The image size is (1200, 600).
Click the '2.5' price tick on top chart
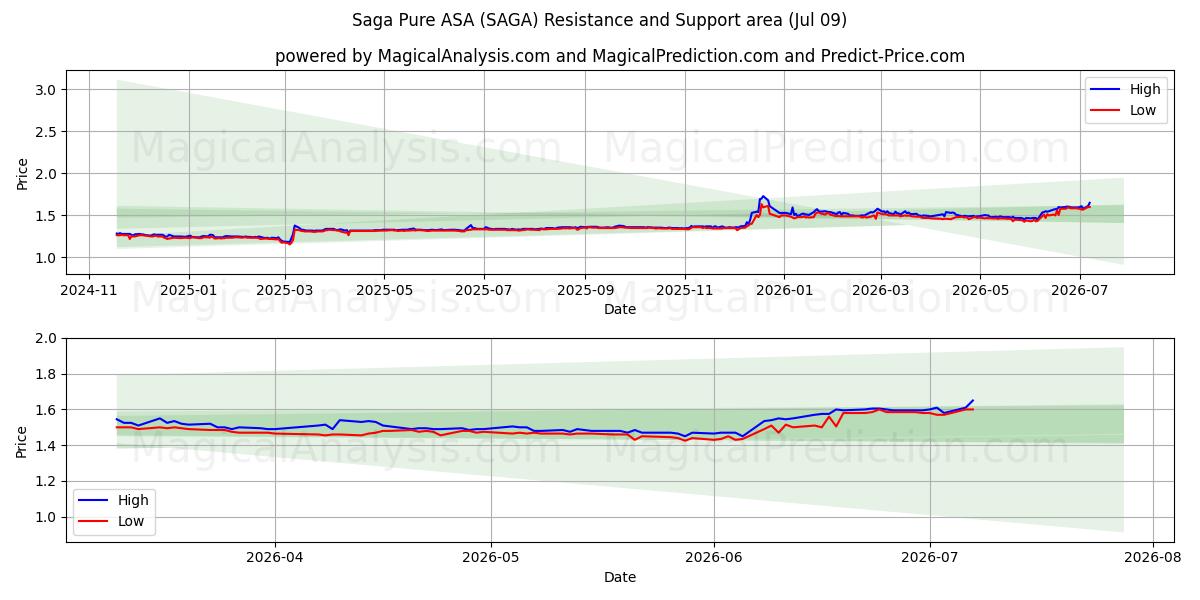click(48, 132)
